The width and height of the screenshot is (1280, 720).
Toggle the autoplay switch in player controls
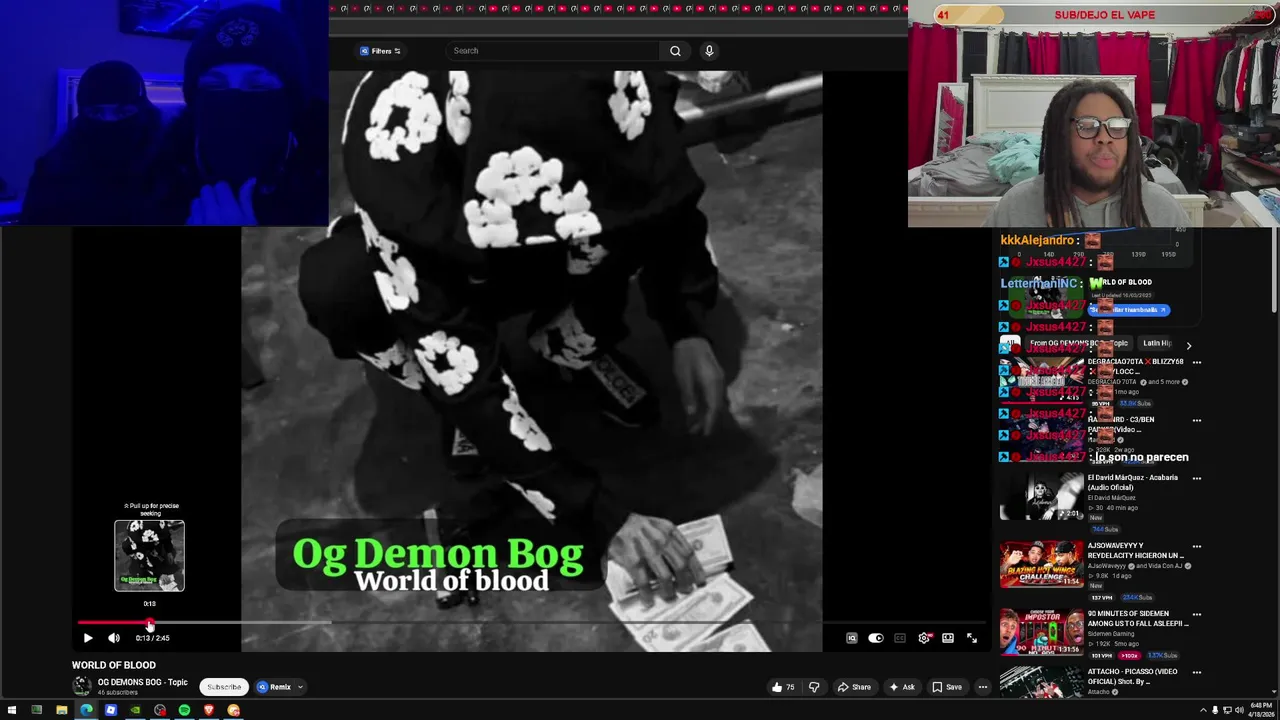(x=876, y=638)
